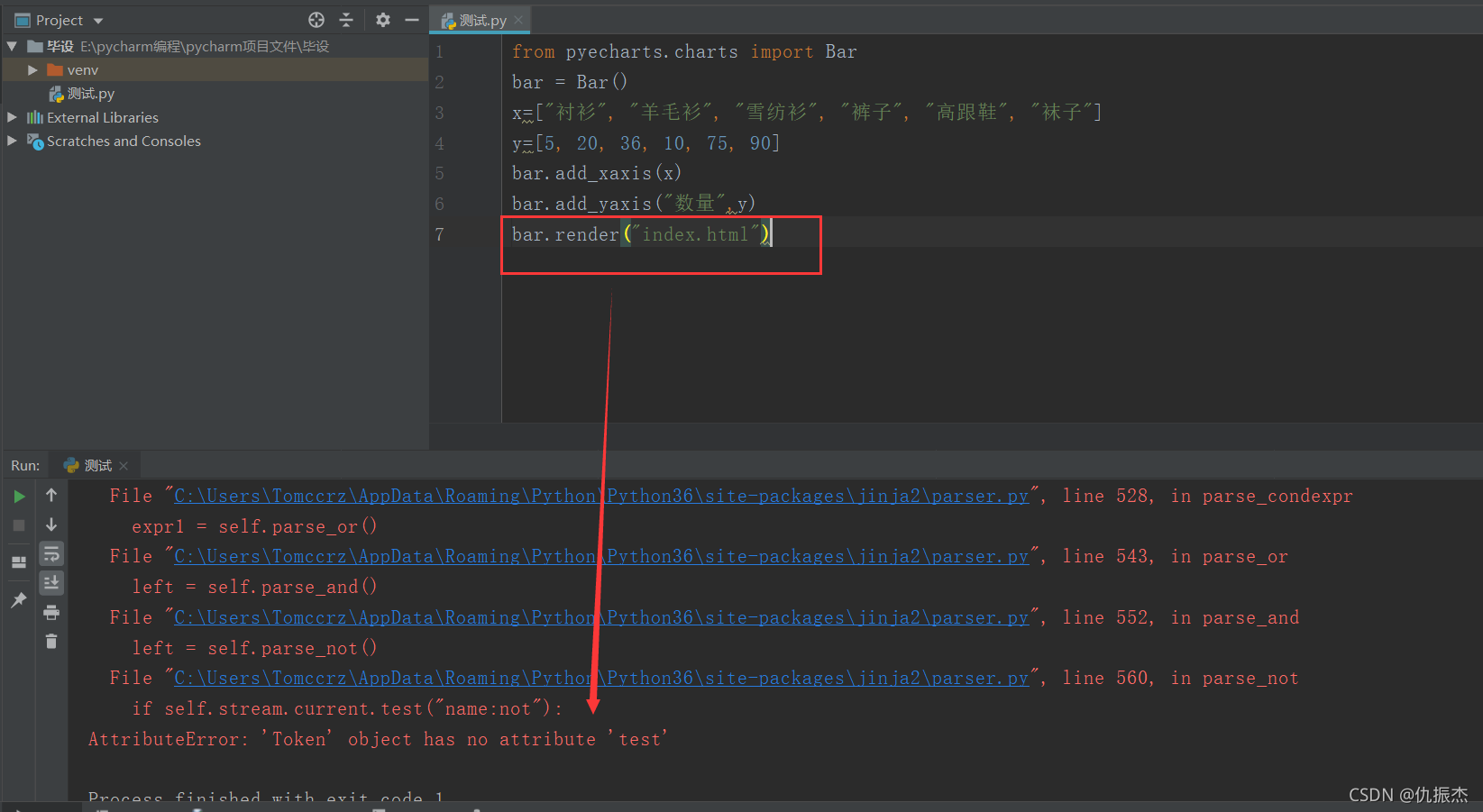Screen dimensions: 1483x812
Task: Close the 测试 Run tab
Action: pos(124,466)
